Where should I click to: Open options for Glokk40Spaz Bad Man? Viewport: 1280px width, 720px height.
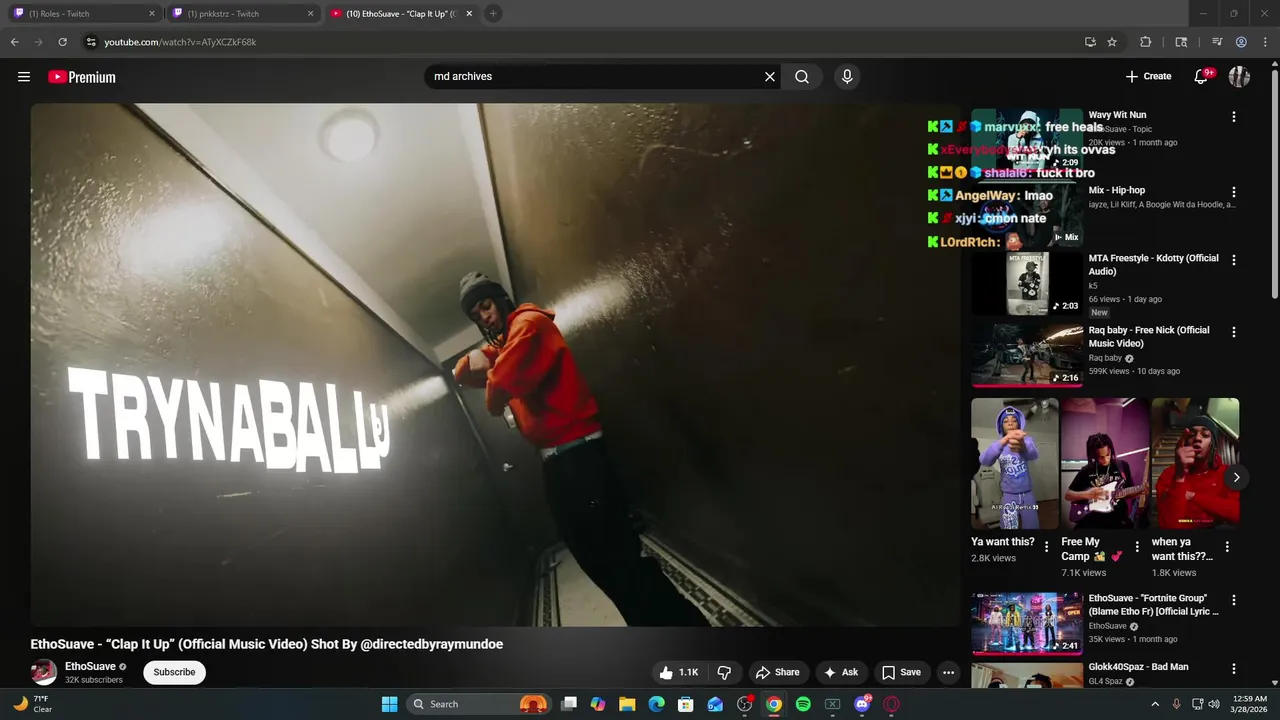click(x=1233, y=669)
